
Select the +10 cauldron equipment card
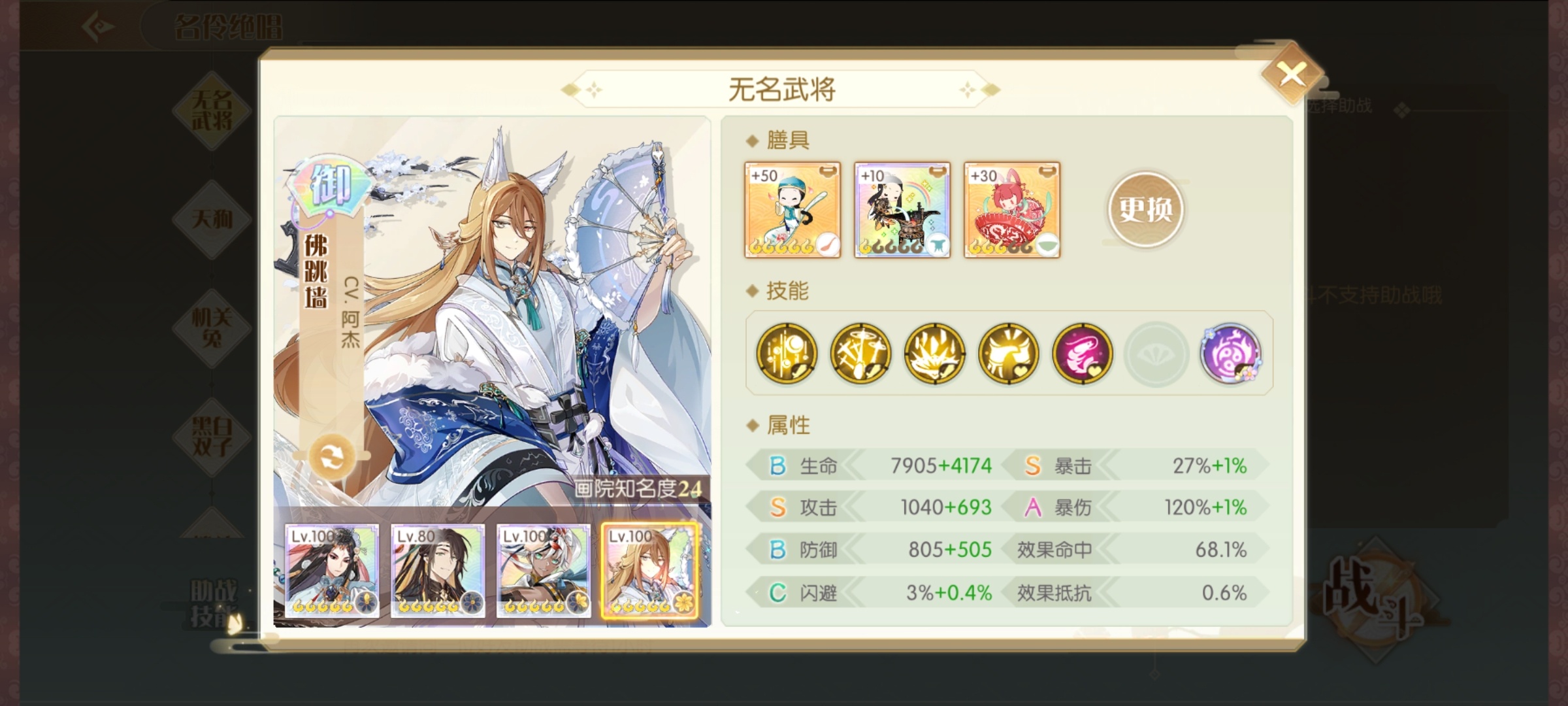point(902,210)
